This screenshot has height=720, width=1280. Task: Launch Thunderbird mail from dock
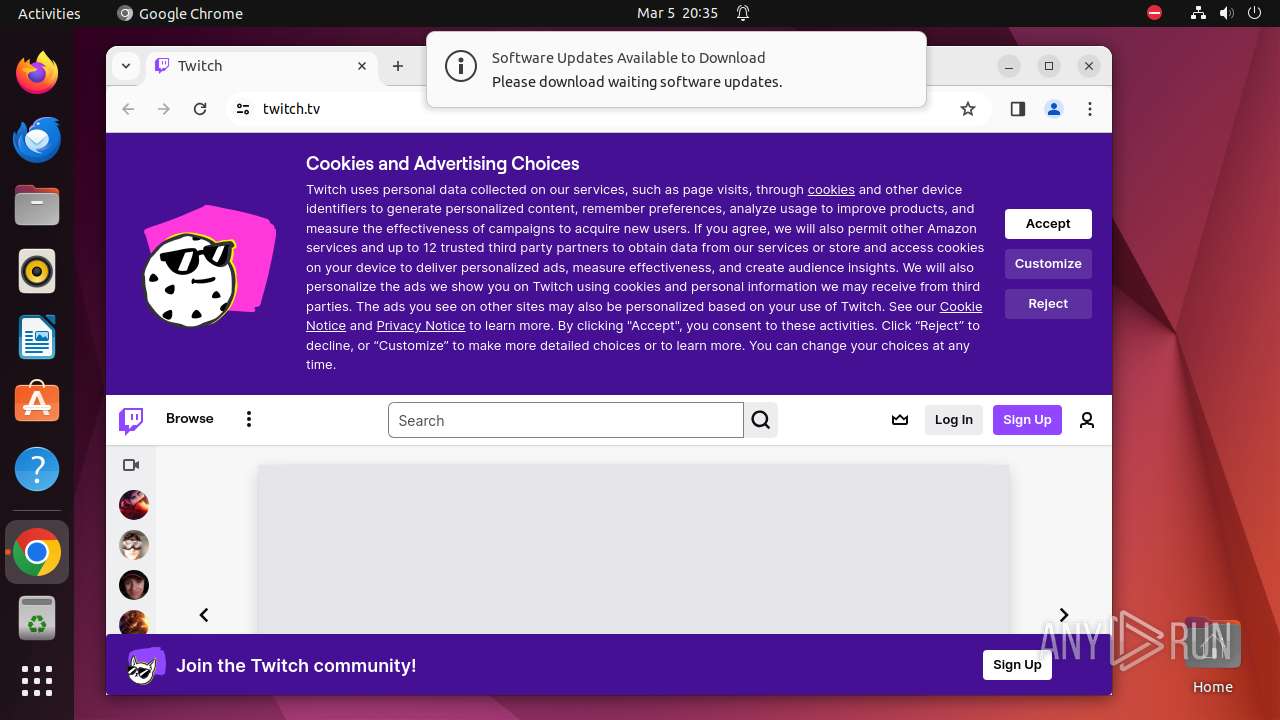click(37, 139)
